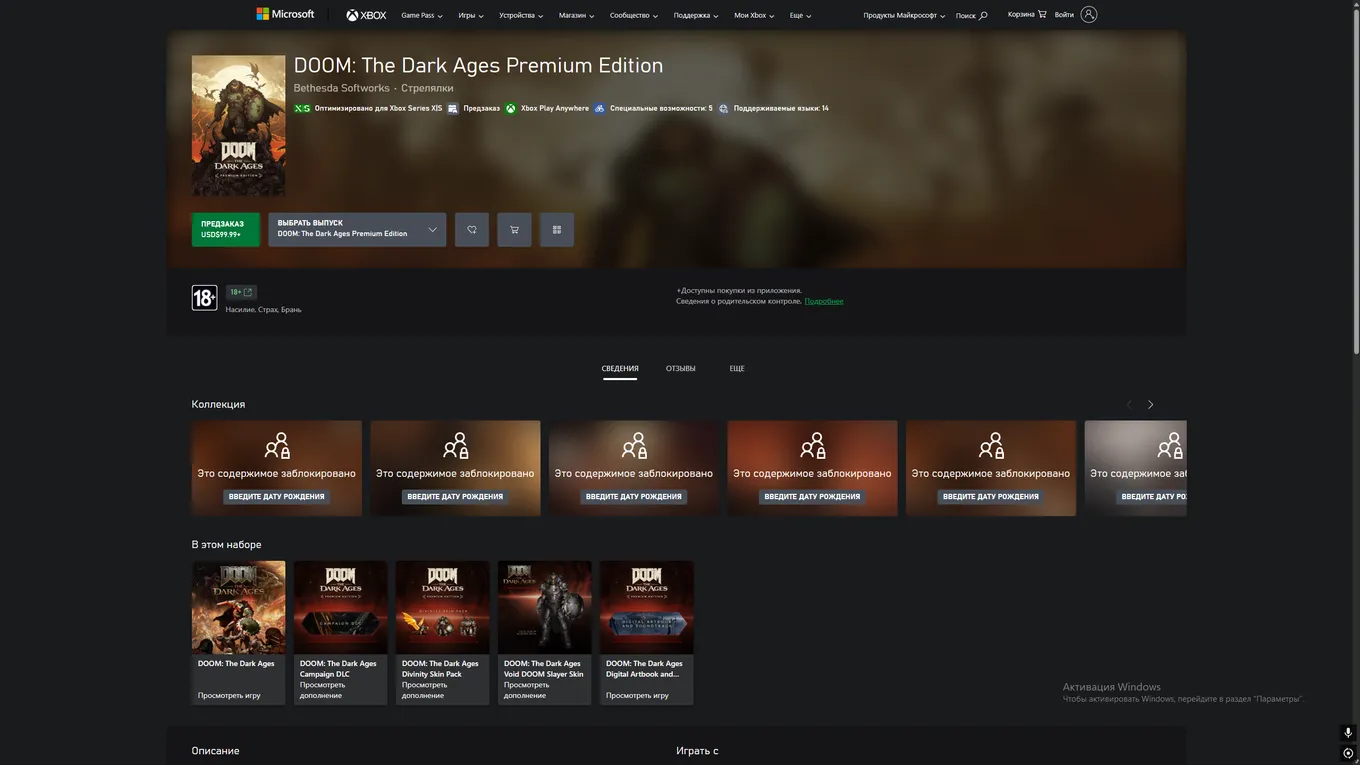Click the round target icon below the microphone
1360x765 pixels.
point(1348,753)
